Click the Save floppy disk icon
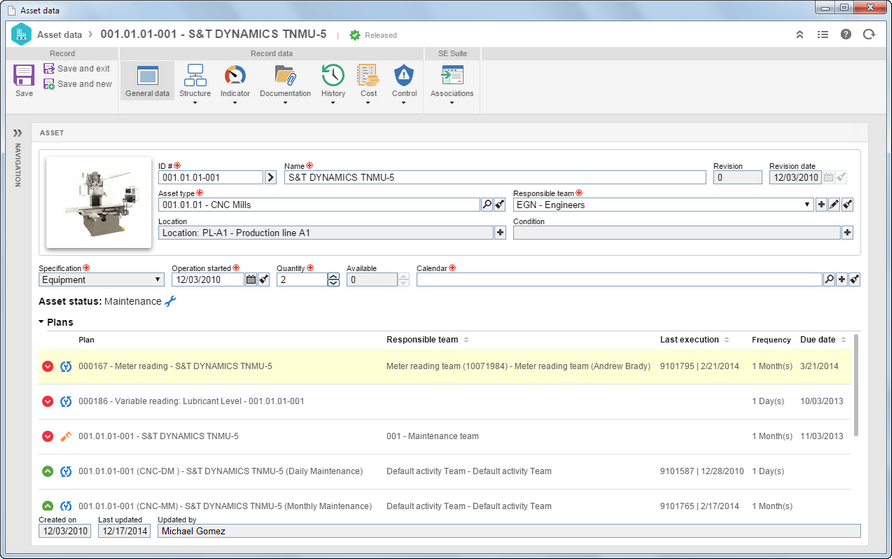This screenshot has height=559, width=892. pyautogui.click(x=24, y=75)
